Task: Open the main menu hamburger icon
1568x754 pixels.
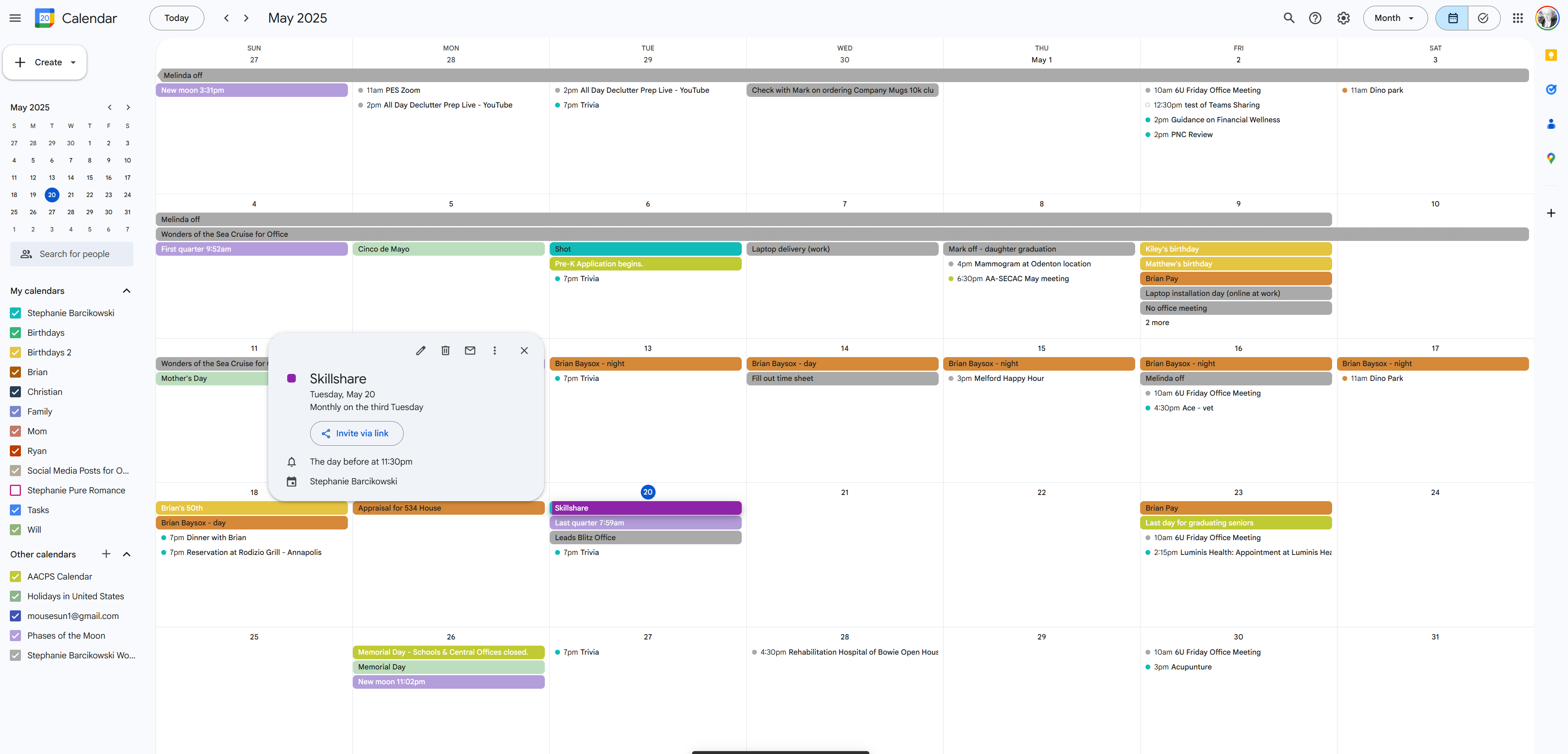Action: point(15,18)
